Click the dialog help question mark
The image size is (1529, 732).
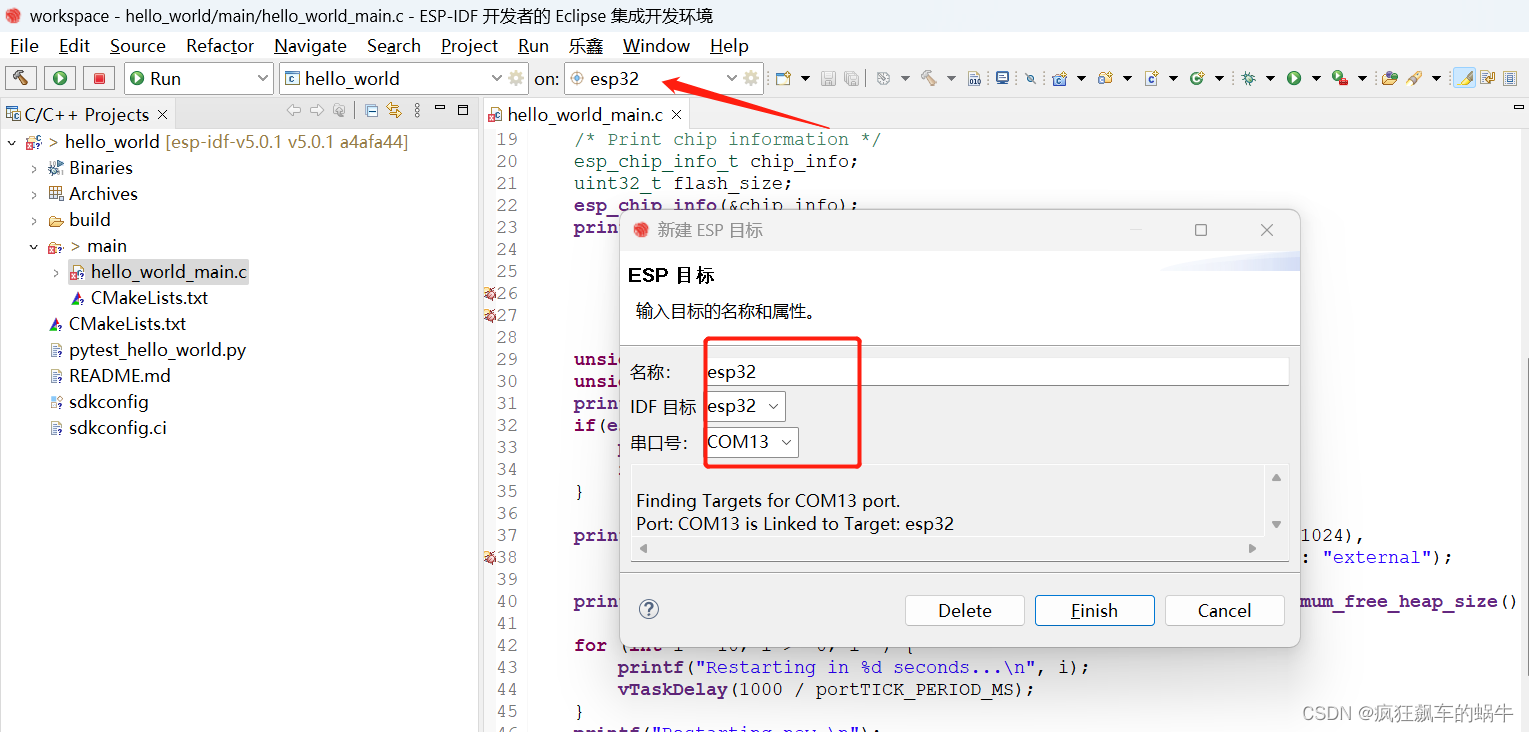(x=649, y=609)
